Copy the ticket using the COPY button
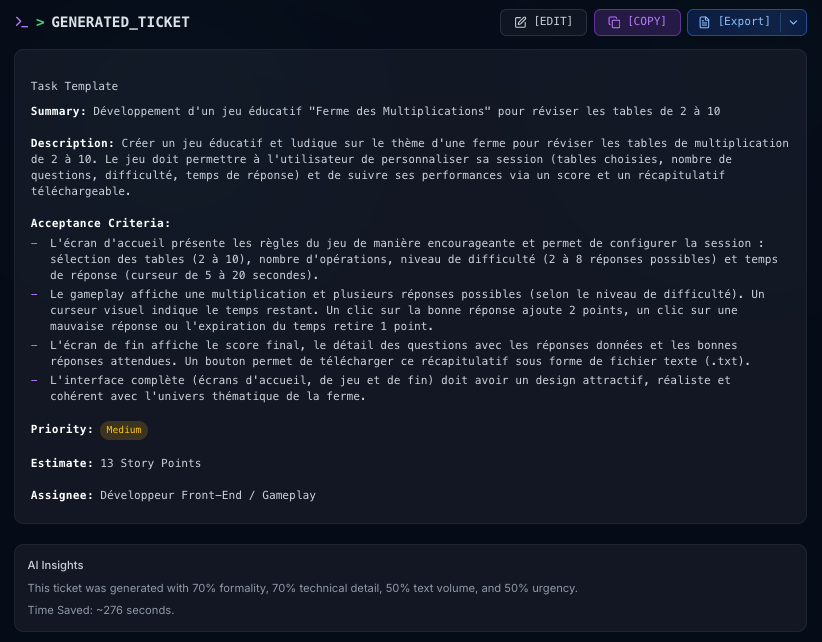Image resolution: width=822 pixels, height=642 pixels. (x=637, y=22)
